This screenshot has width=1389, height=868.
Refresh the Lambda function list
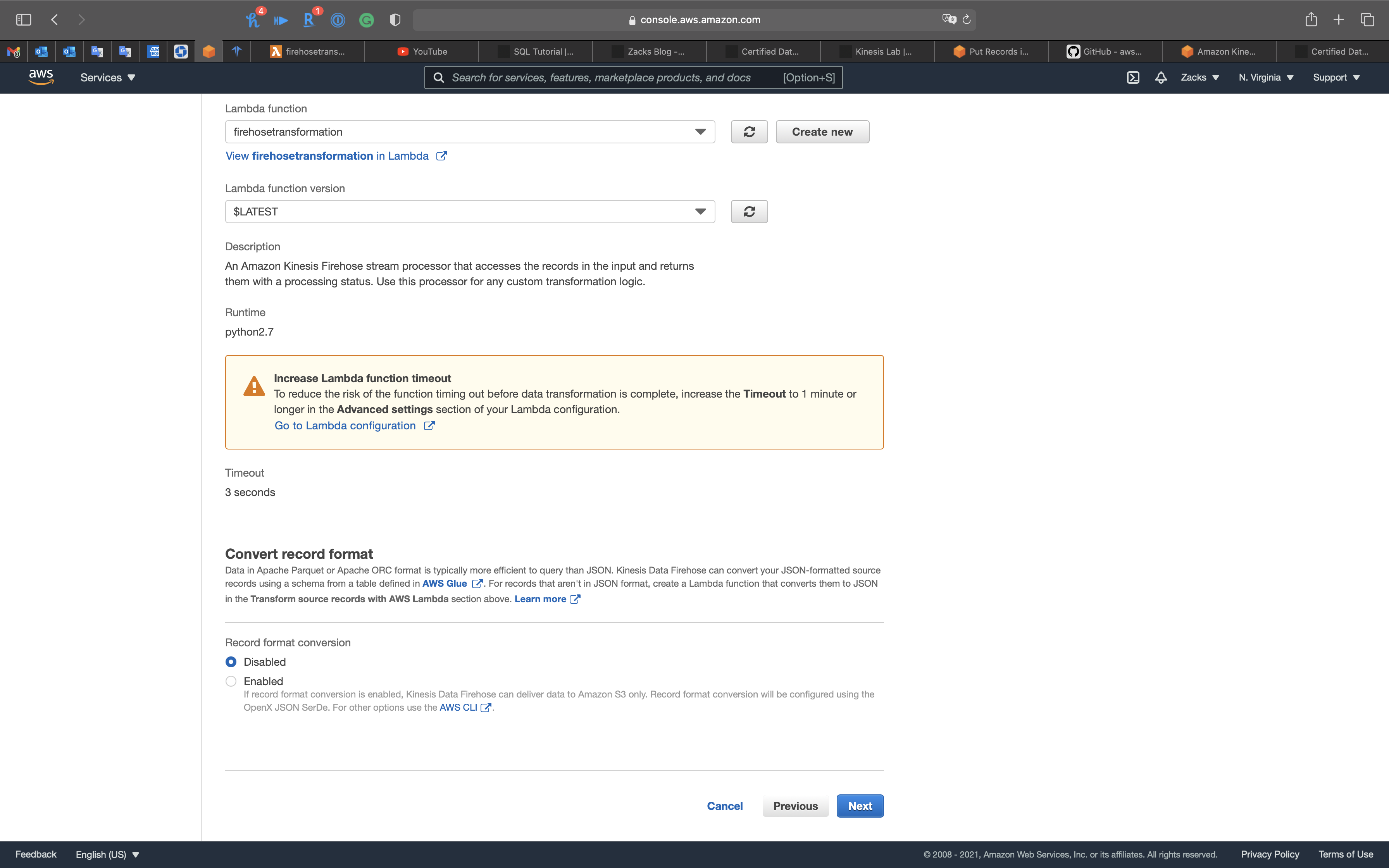[x=749, y=132]
